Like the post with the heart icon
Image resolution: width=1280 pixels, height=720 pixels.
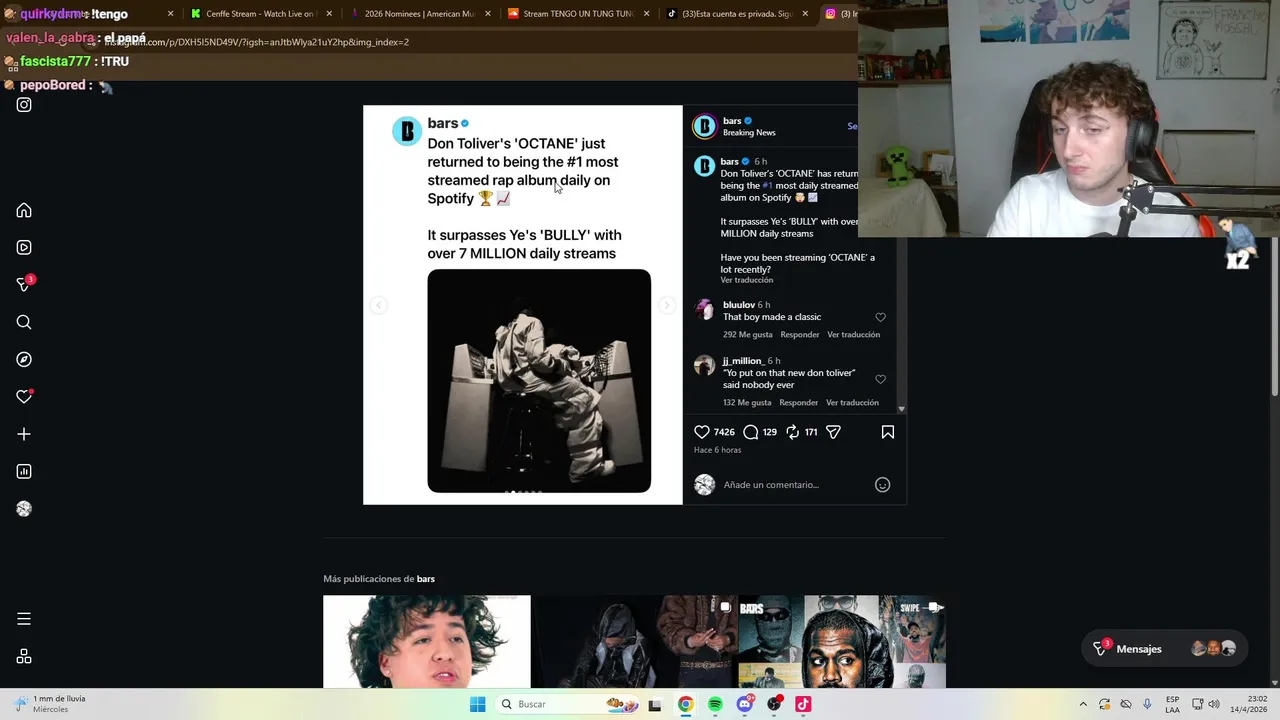coord(702,432)
